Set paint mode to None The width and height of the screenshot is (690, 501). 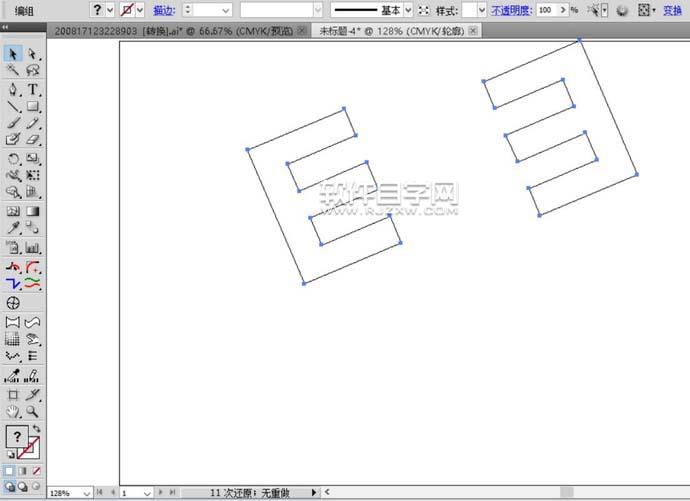pos(37,471)
